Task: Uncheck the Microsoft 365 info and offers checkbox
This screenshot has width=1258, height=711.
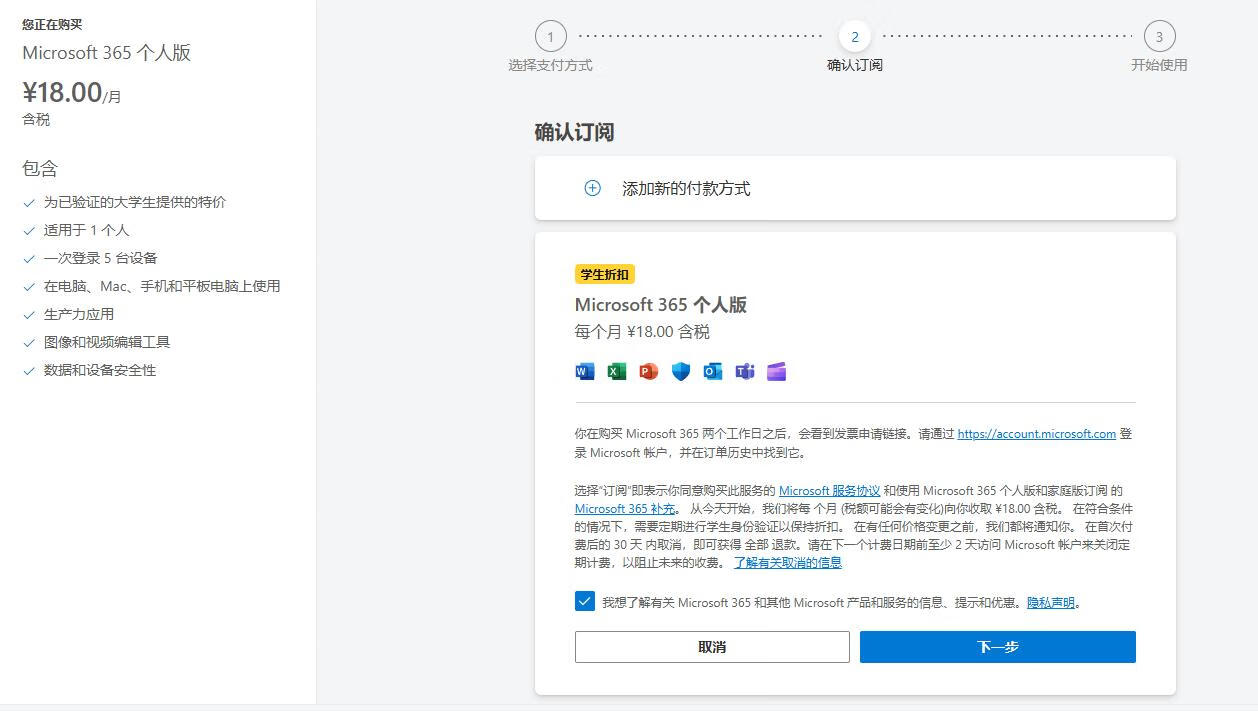Action: click(585, 601)
